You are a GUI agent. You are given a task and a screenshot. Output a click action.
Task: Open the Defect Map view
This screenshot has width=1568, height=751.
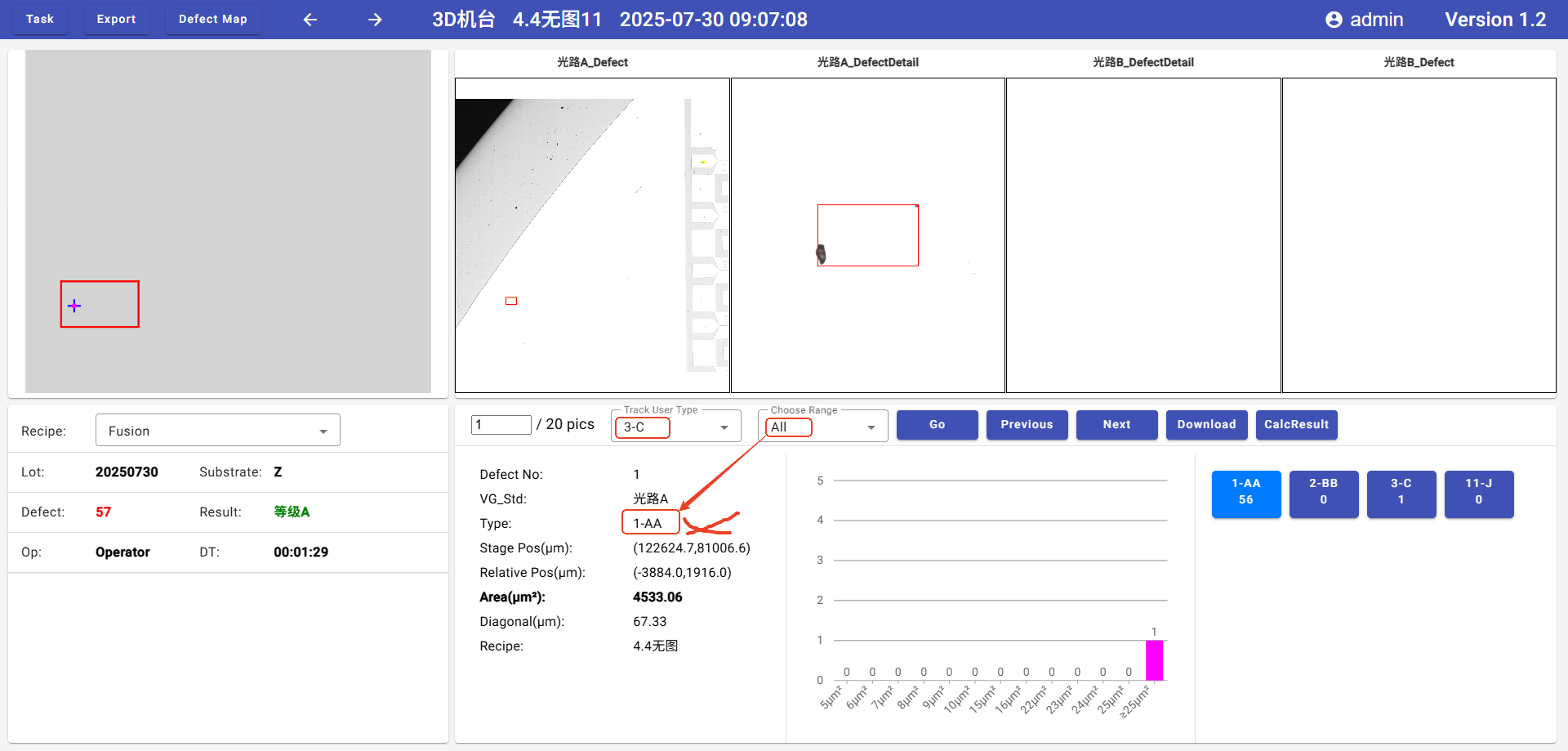pyautogui.click(x=212, y=20)
